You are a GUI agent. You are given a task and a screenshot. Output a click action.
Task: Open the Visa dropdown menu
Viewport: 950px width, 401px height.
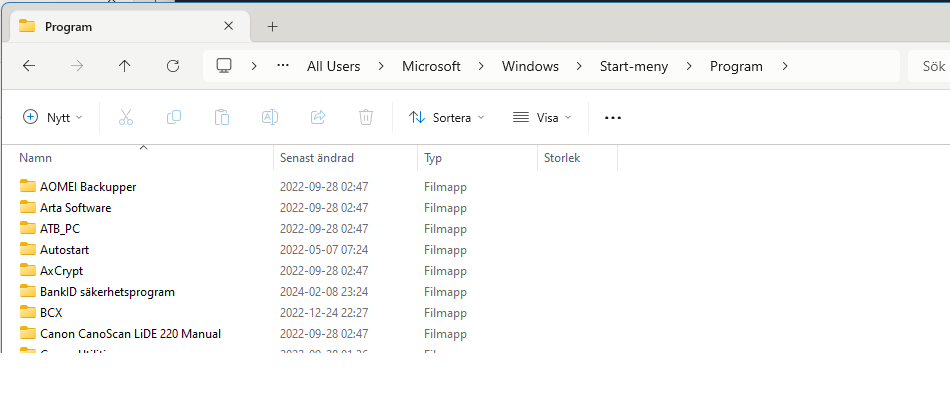542,118
